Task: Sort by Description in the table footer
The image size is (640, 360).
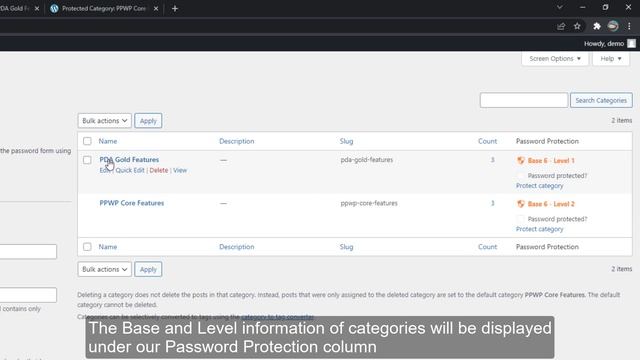Action: point(237,247)
